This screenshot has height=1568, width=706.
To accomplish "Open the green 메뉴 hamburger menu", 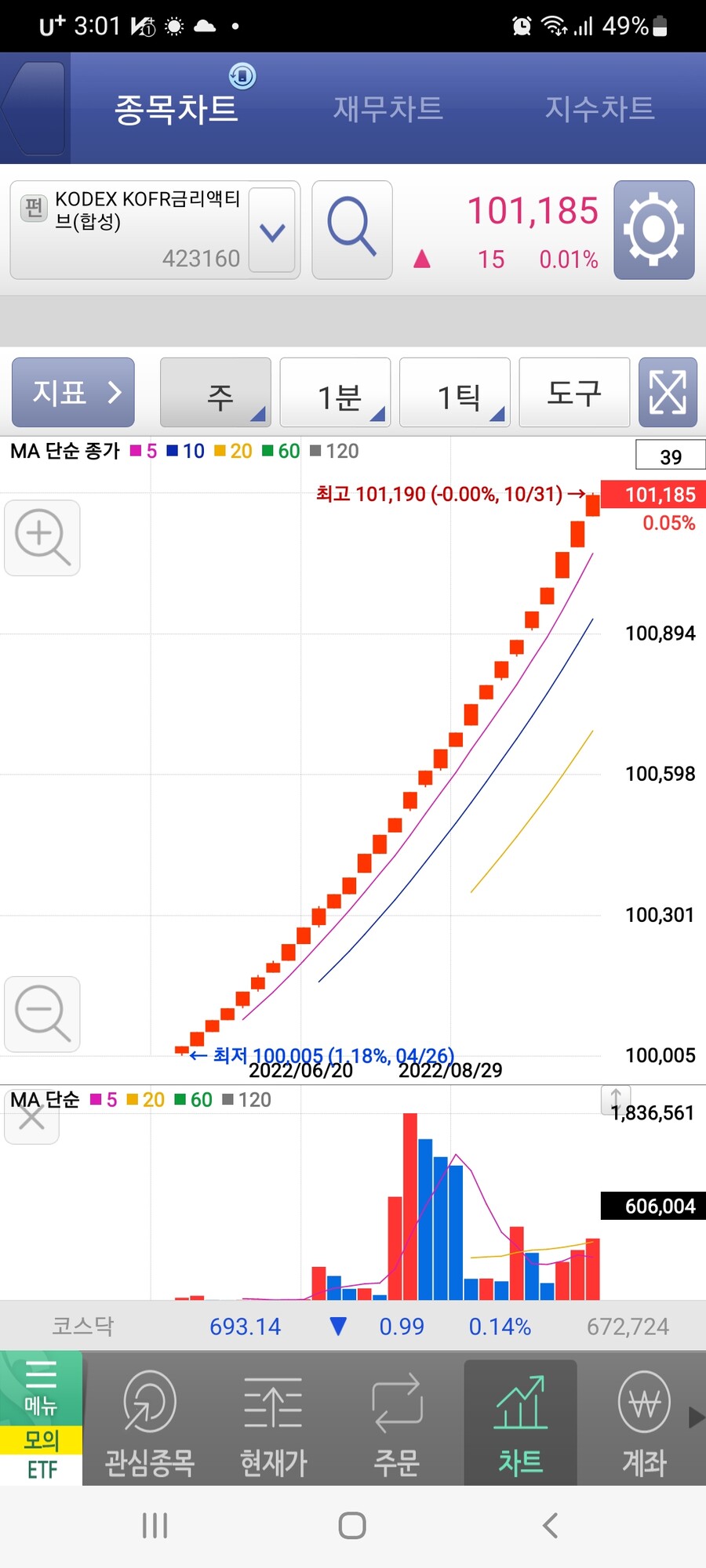I will pyautogui.click(x=41, y=1388).
